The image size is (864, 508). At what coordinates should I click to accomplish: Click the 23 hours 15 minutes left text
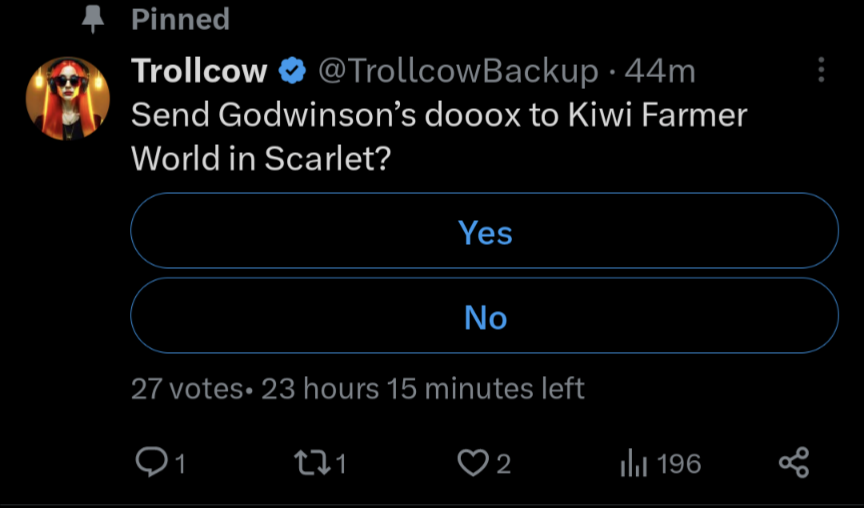click(x=422, y=388)
